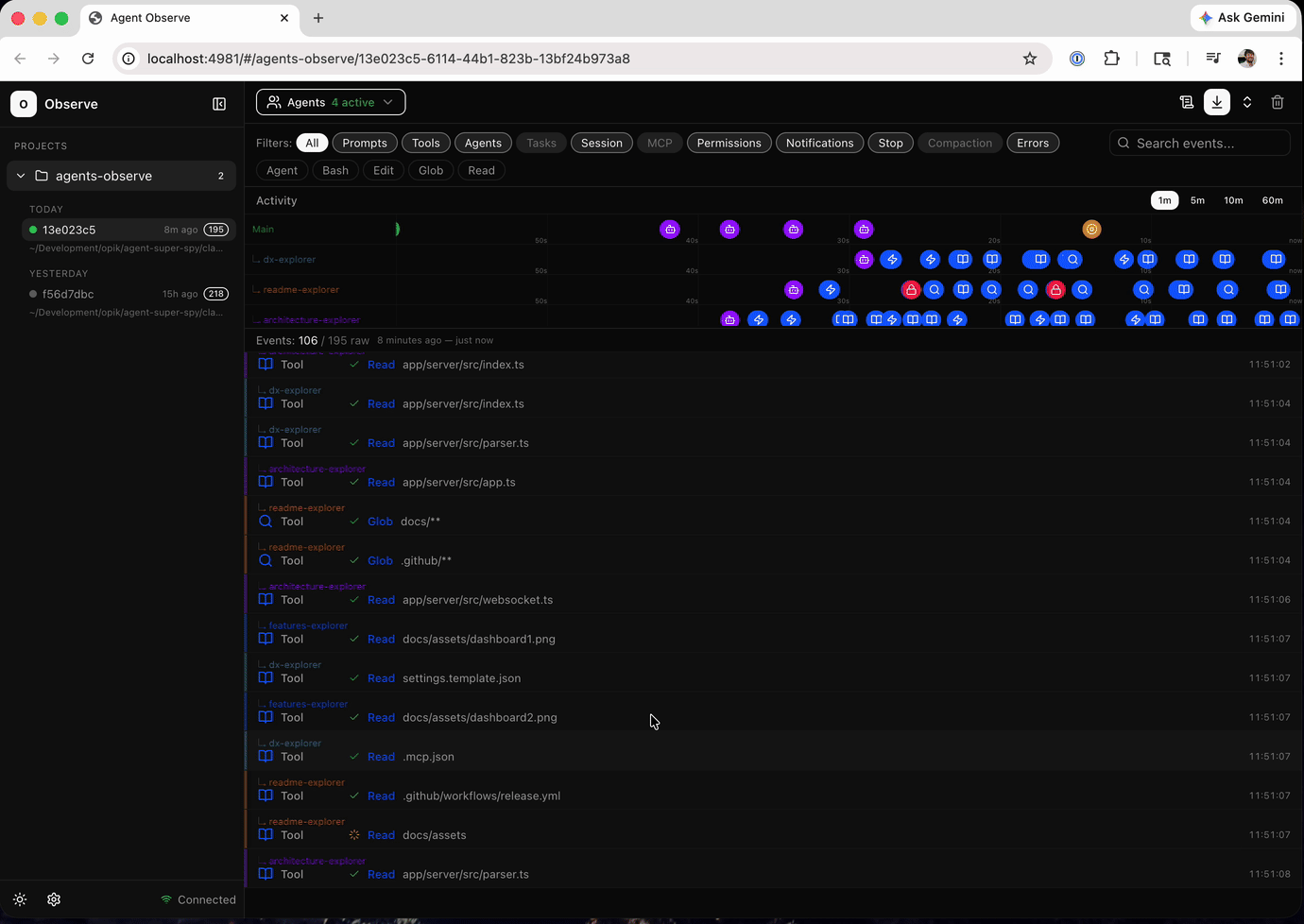Open the browser extensions puzzle icon
The image size is (1304, 924).
pyautogui.click(x=1112, y=59)
